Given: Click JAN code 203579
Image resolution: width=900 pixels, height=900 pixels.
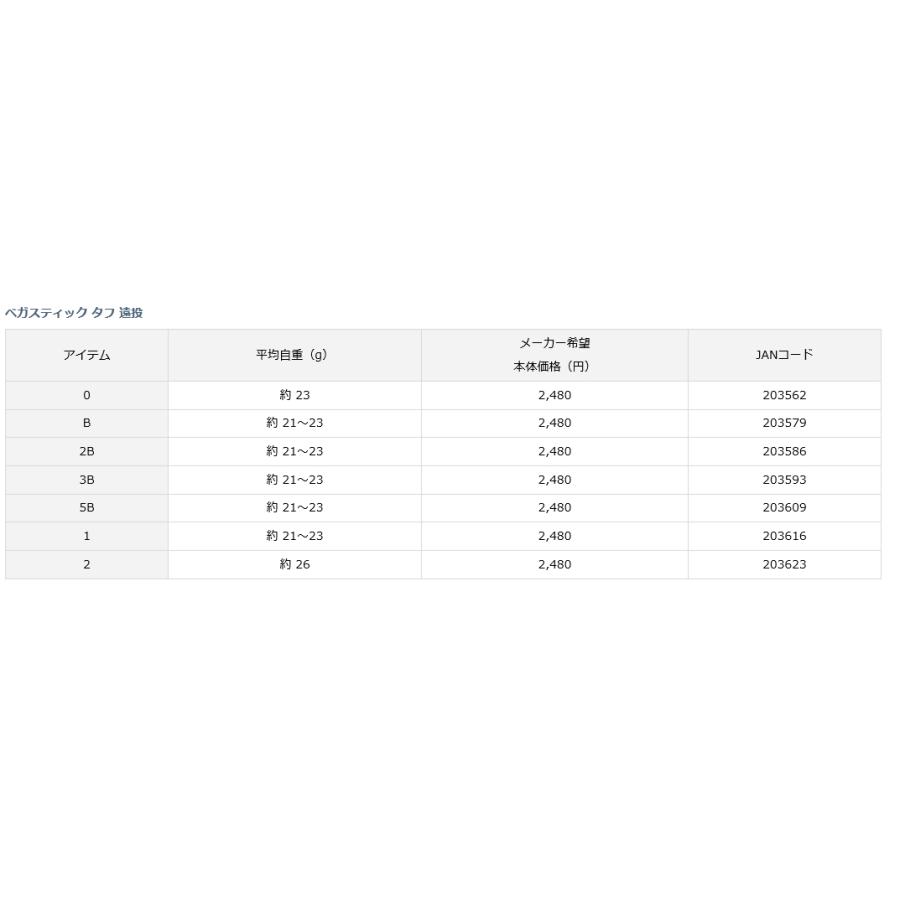Looking at the screenshot, I should [x=784, y=423].
